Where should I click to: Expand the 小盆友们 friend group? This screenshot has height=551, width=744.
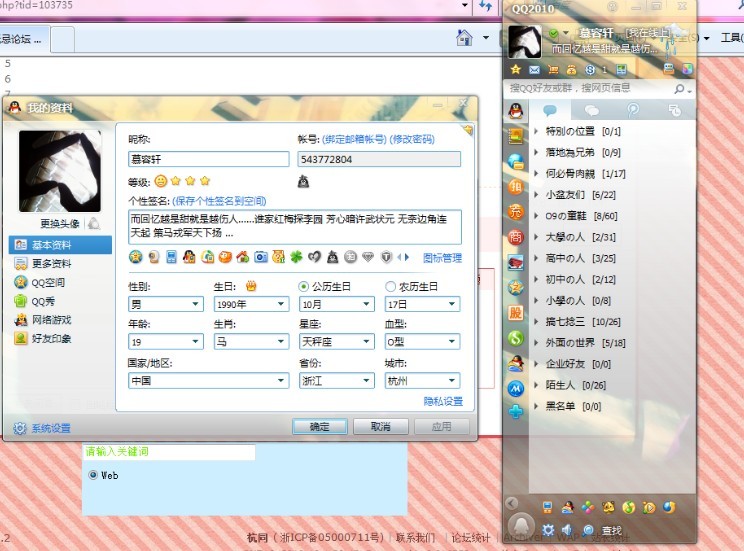point(536,195)
